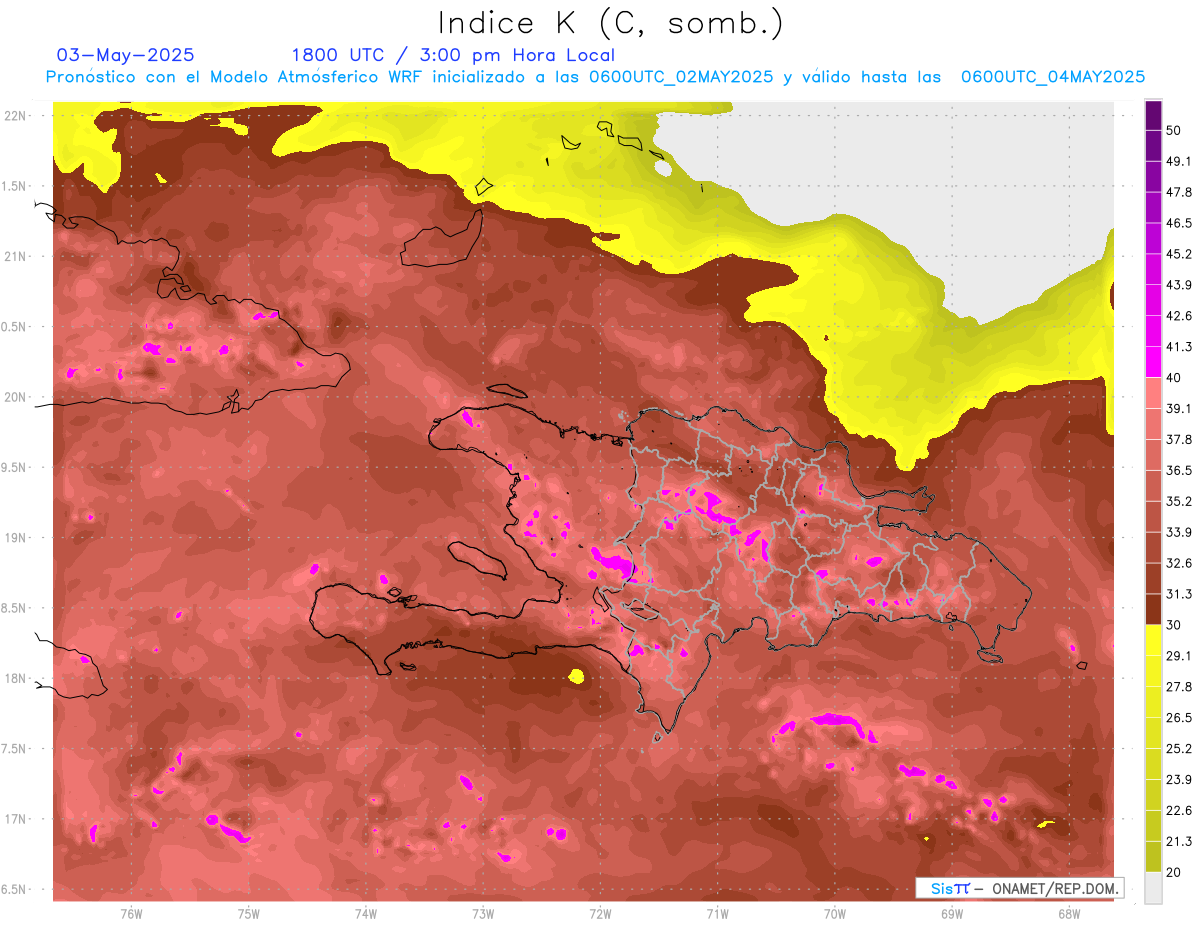Viewport: 1200px width, 927px height.
Task: Click the "68W" longitude label
Action: point(1069,913)
